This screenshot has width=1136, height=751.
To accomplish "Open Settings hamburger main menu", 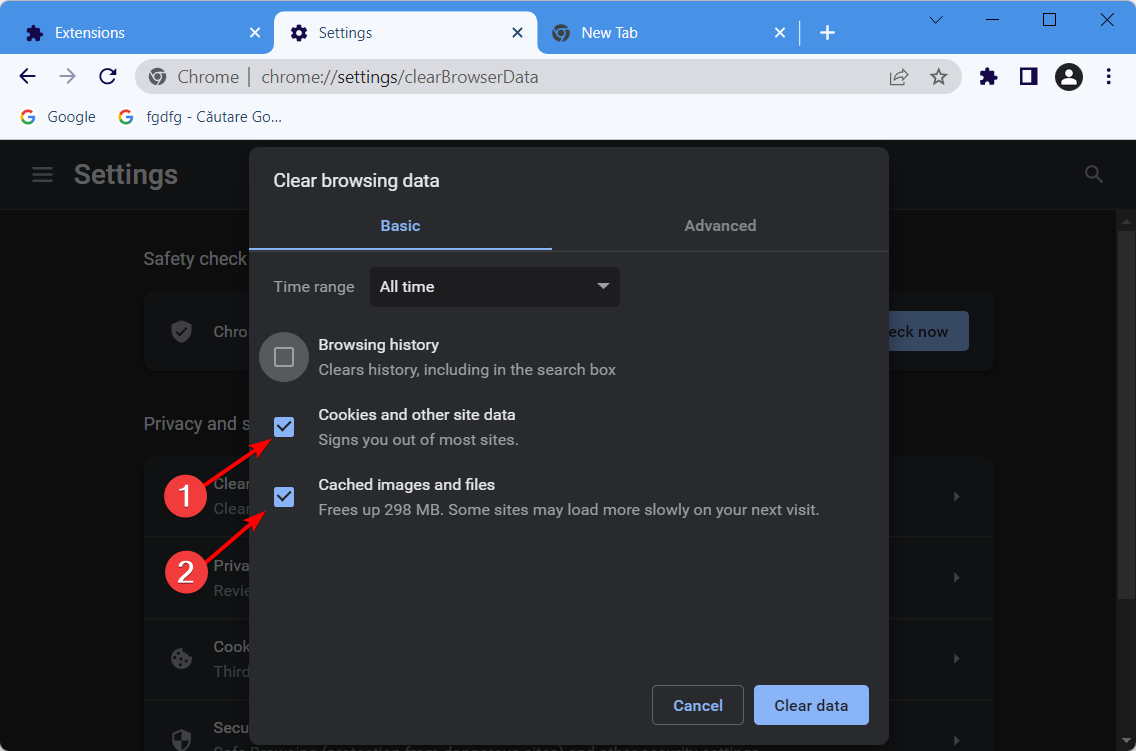I will [x=42, y=175].
